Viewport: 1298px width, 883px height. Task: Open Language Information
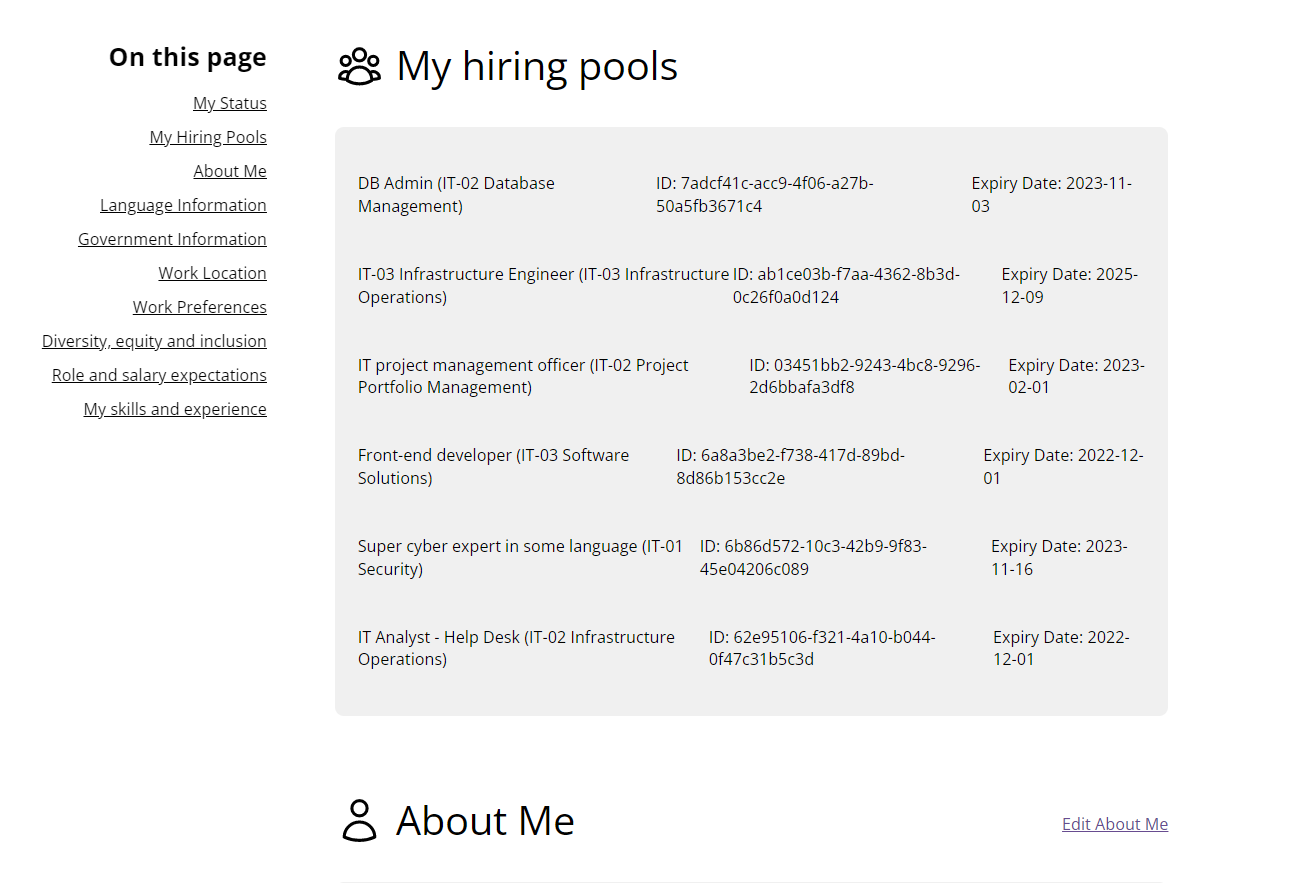click(x=183, y=204)
